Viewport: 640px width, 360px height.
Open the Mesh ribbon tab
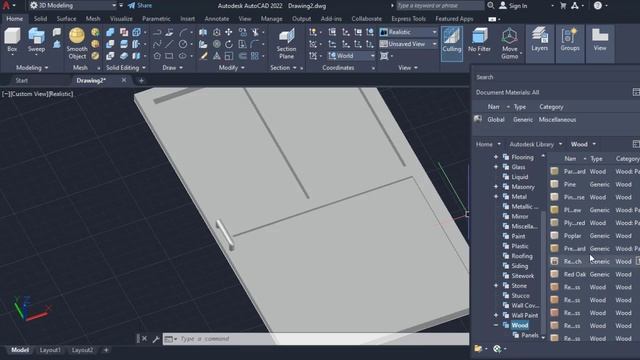93,19
